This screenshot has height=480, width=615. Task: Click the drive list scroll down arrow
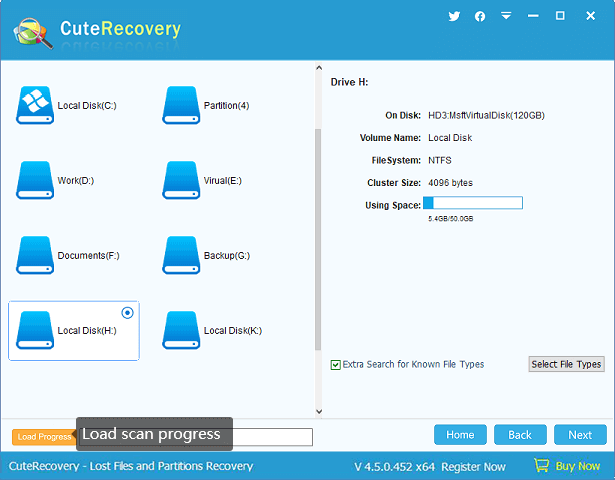(x=319, y=411)
